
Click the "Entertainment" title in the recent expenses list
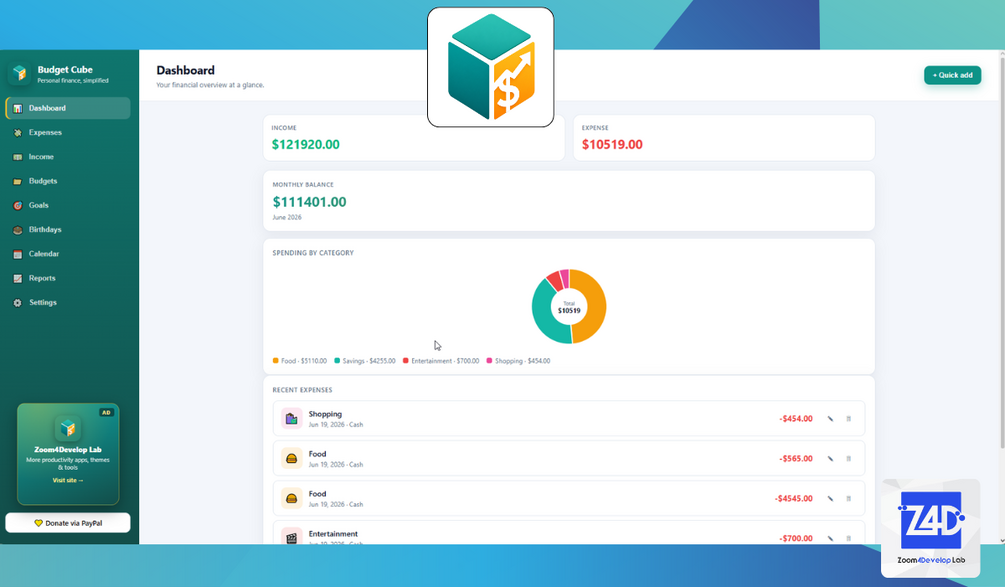click(x=333, y=534)
